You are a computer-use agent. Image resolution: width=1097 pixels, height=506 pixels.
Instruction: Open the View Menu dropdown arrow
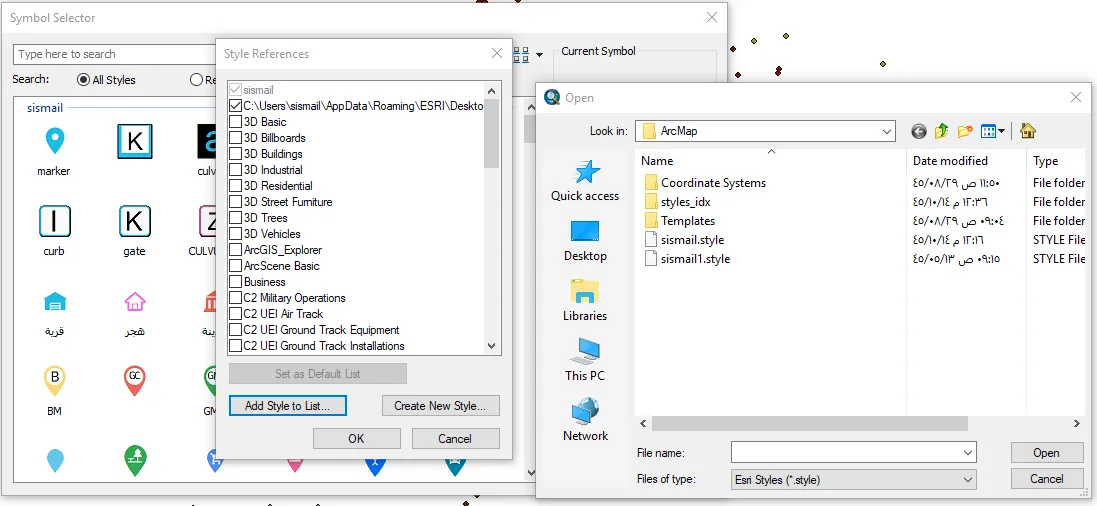[x=1002, y=131]
